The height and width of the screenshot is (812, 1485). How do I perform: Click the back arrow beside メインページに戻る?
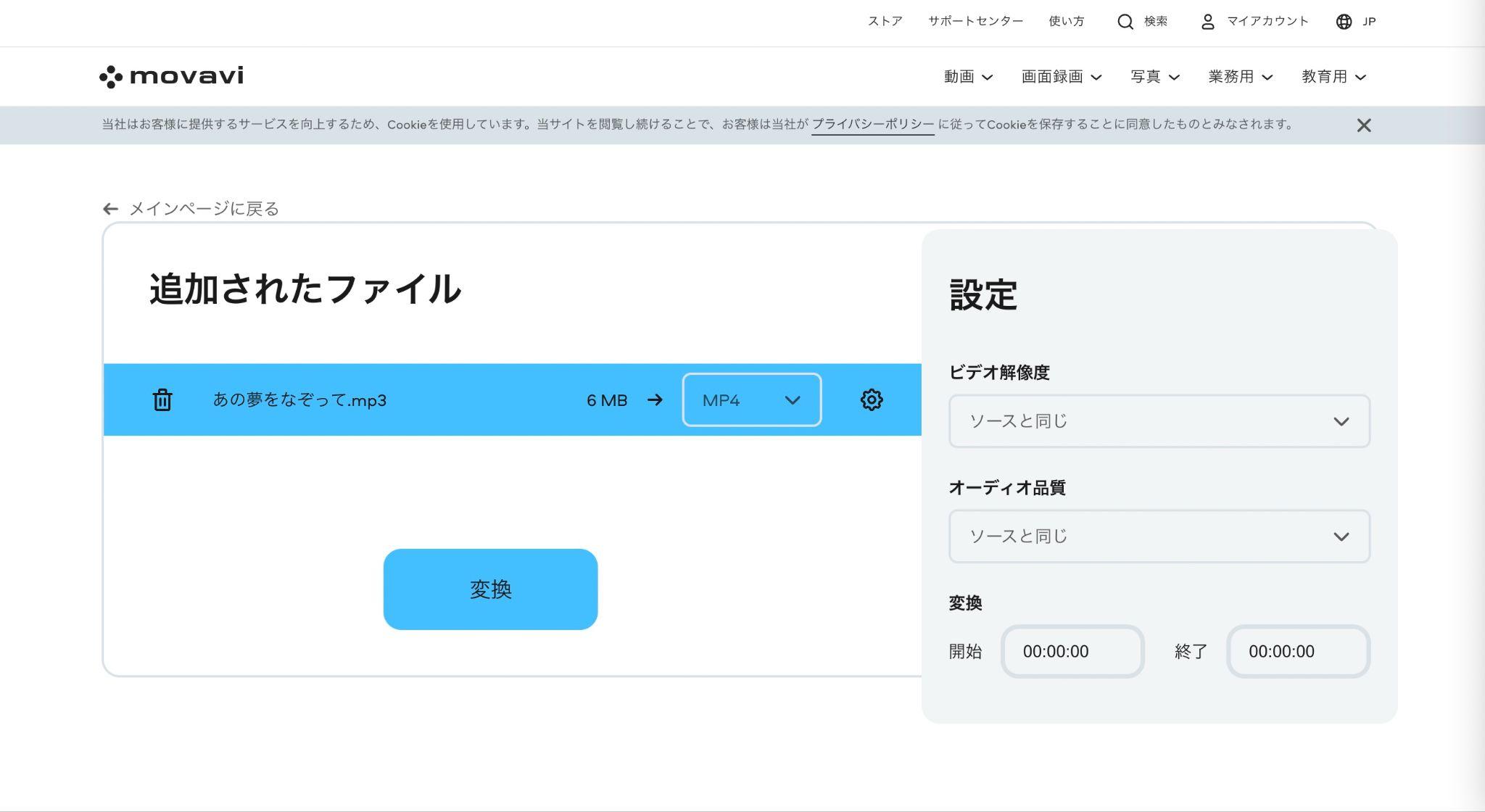(110, 209)
